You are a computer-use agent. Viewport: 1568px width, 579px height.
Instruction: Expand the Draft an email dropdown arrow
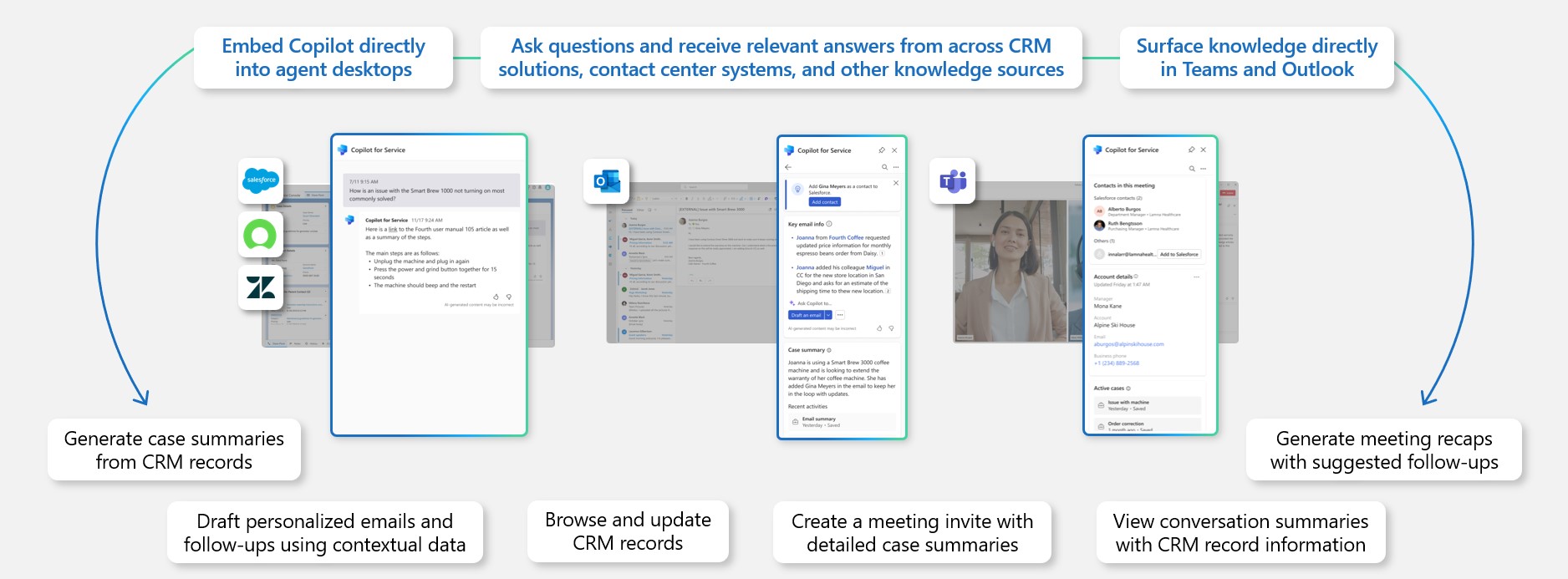point(828,315)
